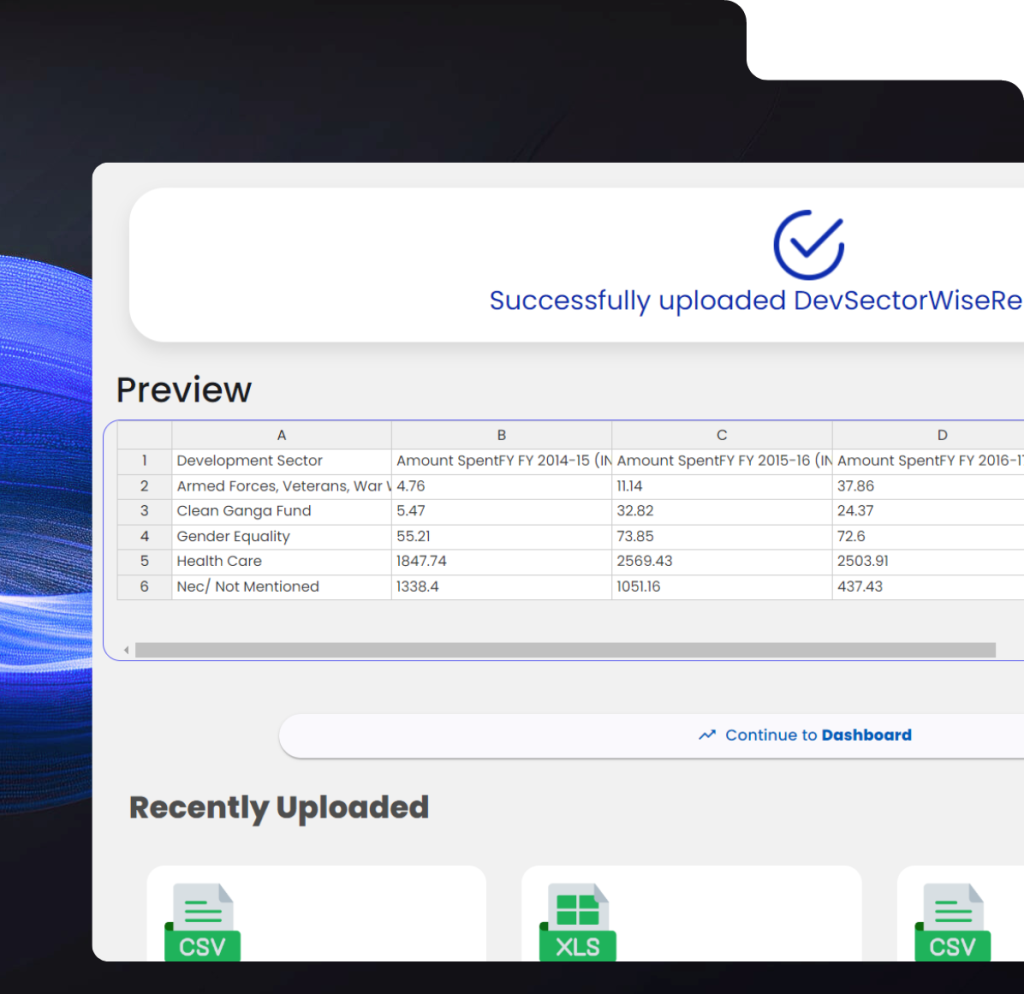
Task: Click the 'Armed Forces, Veterans, War' cell
Action: (281, 487)
